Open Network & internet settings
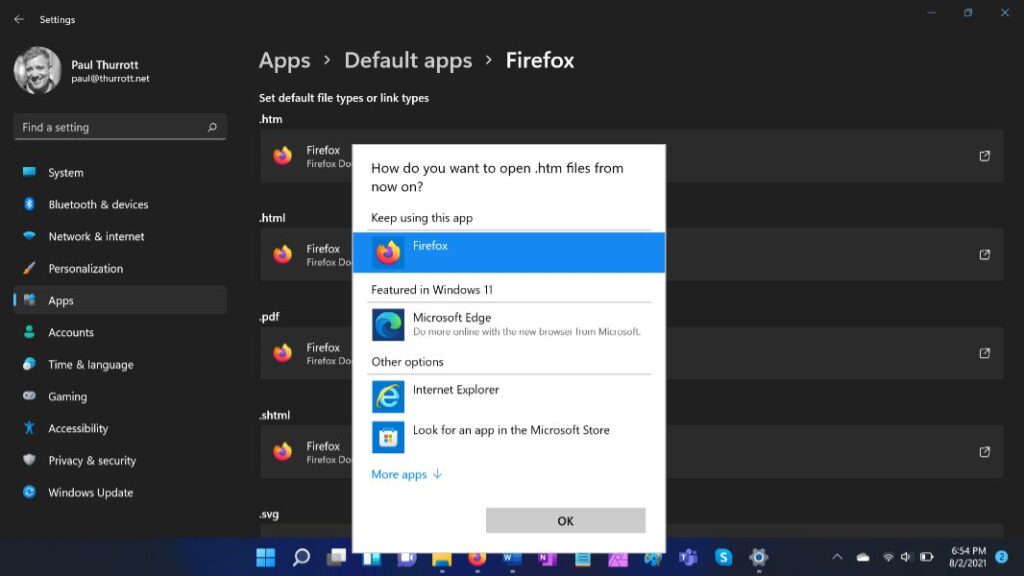 pos(96,236)
